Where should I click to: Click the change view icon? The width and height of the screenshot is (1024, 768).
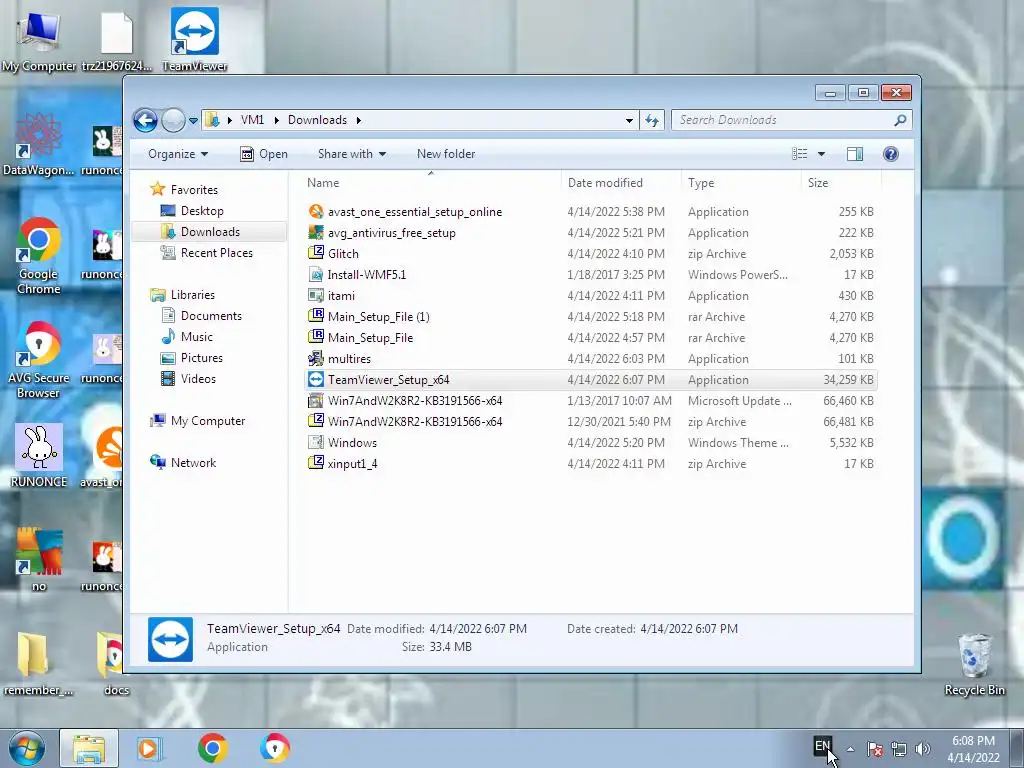click(799, 154)
